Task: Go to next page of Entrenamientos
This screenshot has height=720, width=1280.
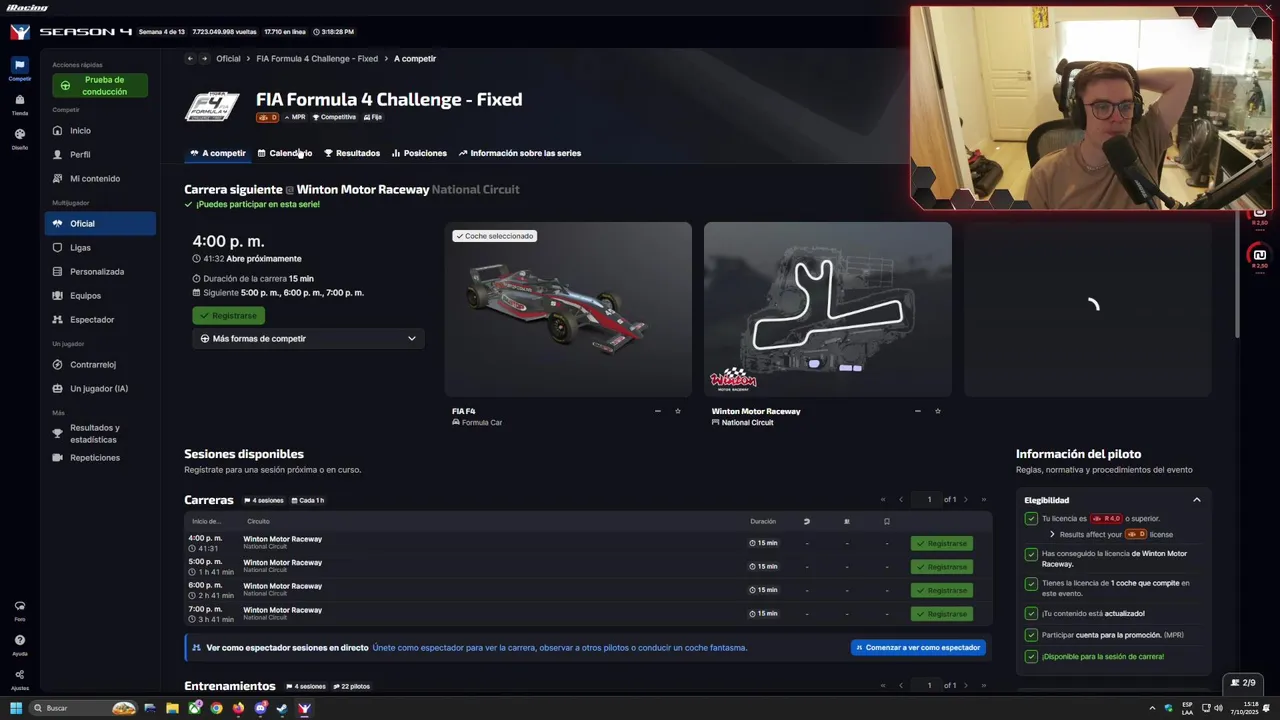Action: click(968, 685)
